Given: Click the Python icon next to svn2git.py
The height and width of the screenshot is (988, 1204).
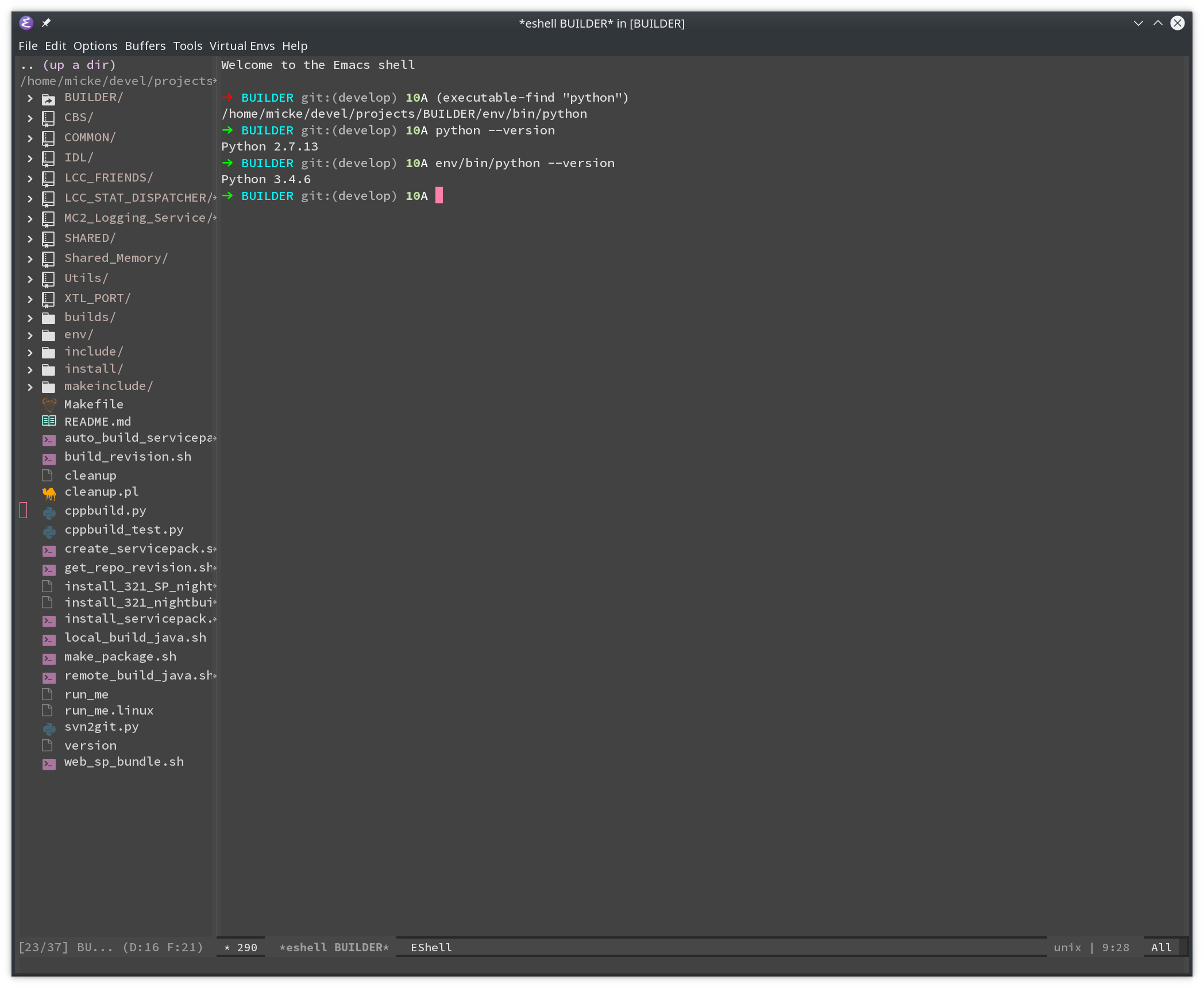Looking at the screenshot, I should point(48,727).
